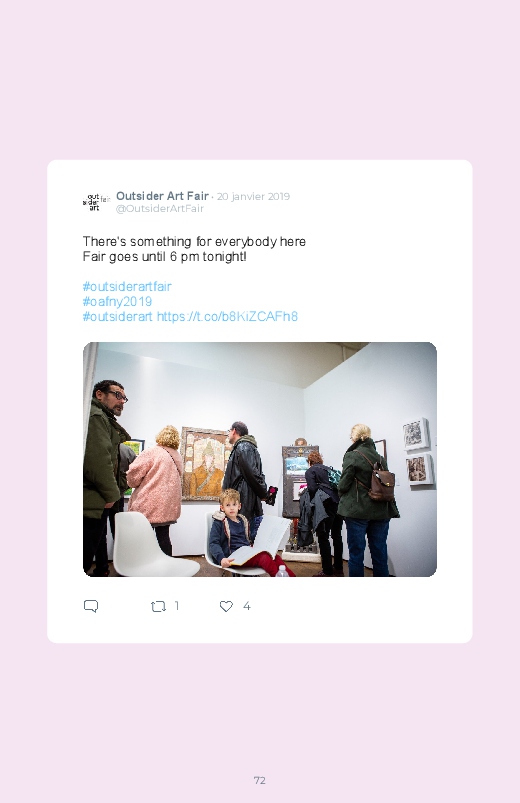Click the Outsider Art Fair account name
This screenshot has width=520, height=803.
point(162,196)
